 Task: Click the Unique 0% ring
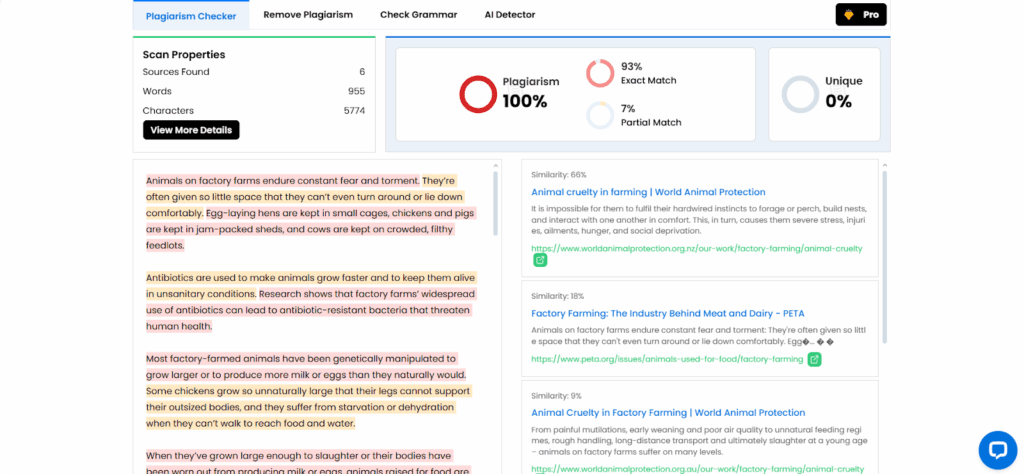click(x=800, y=94)
